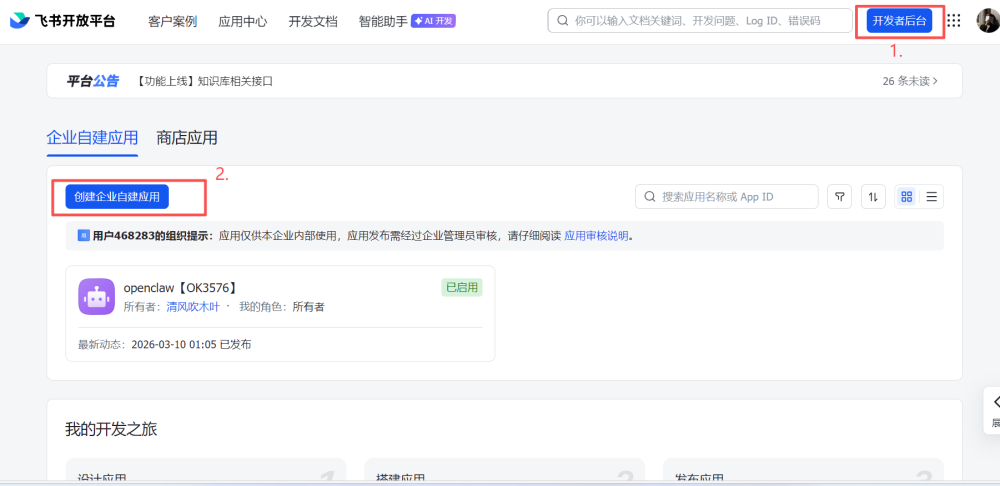Click the openclaw purple robot app icon
The height and width of the screenshot is (486, 1000).
[97, 296]
